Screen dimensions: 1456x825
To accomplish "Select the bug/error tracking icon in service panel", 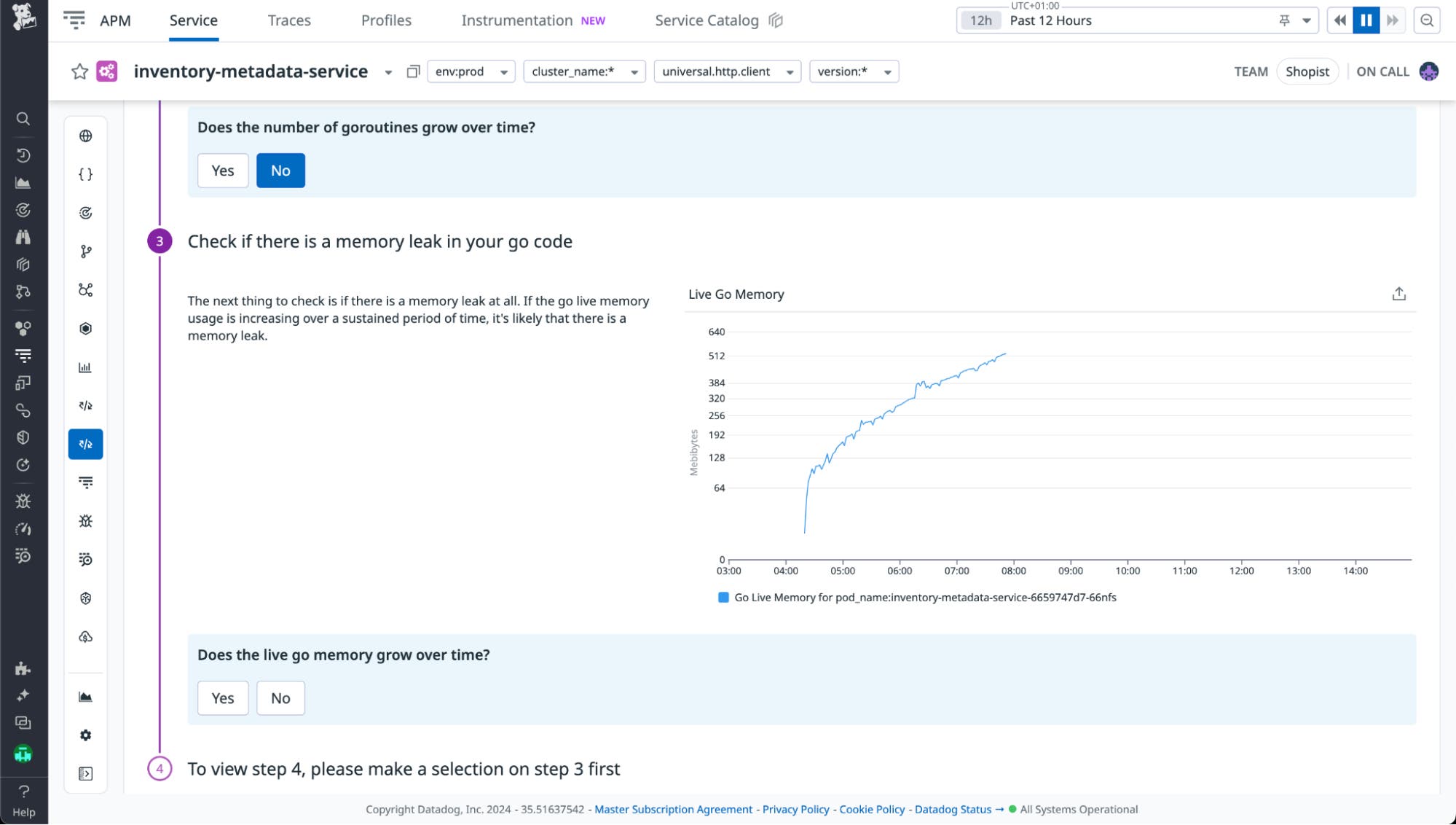I will tap(85, 520).
